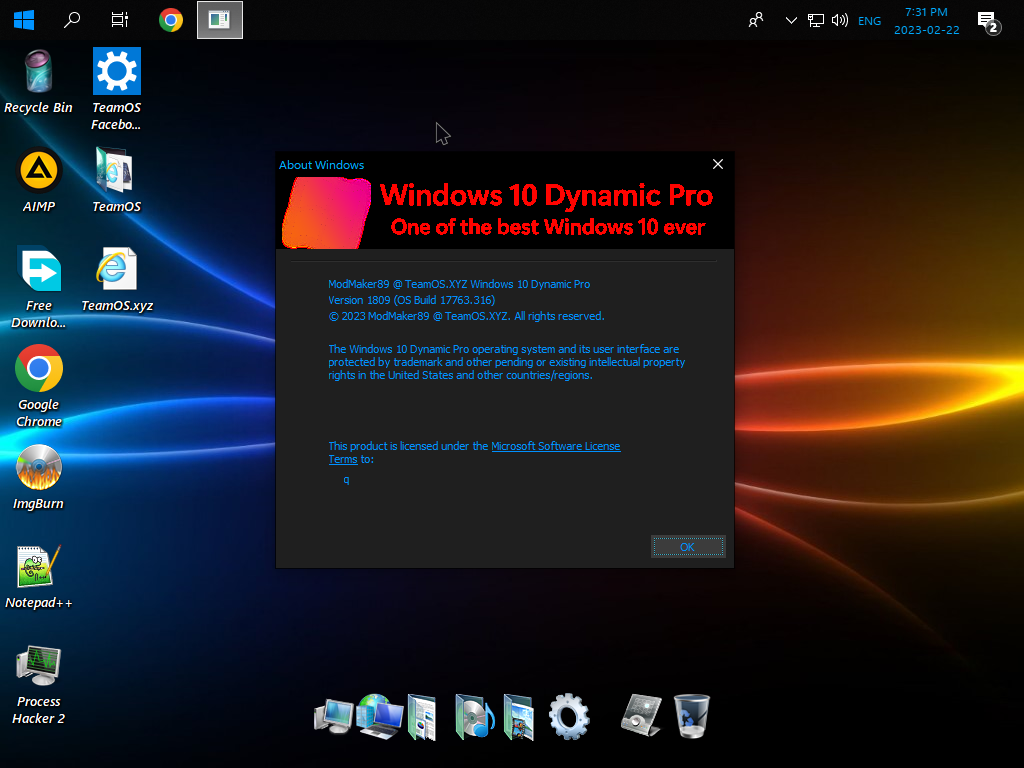Click the network icon in the system tray

pyautogui.click(x=816, y=20)
